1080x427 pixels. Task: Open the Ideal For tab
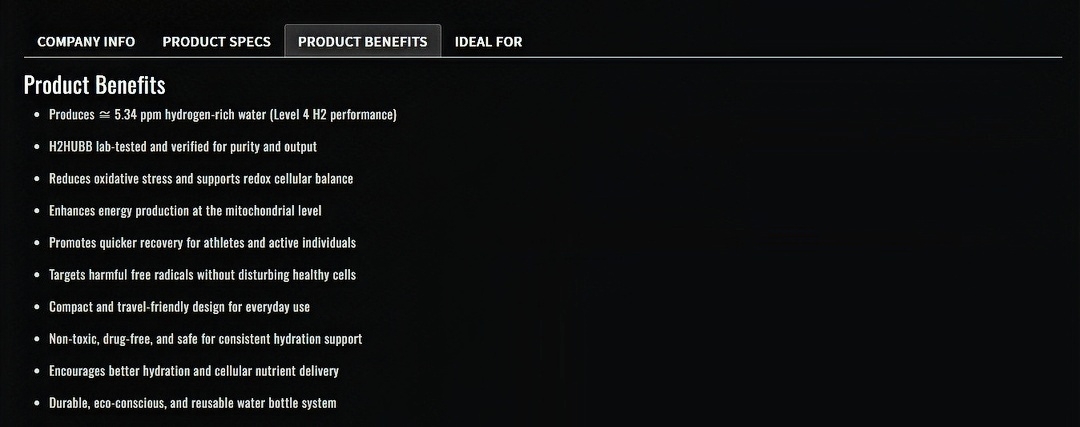488,41
